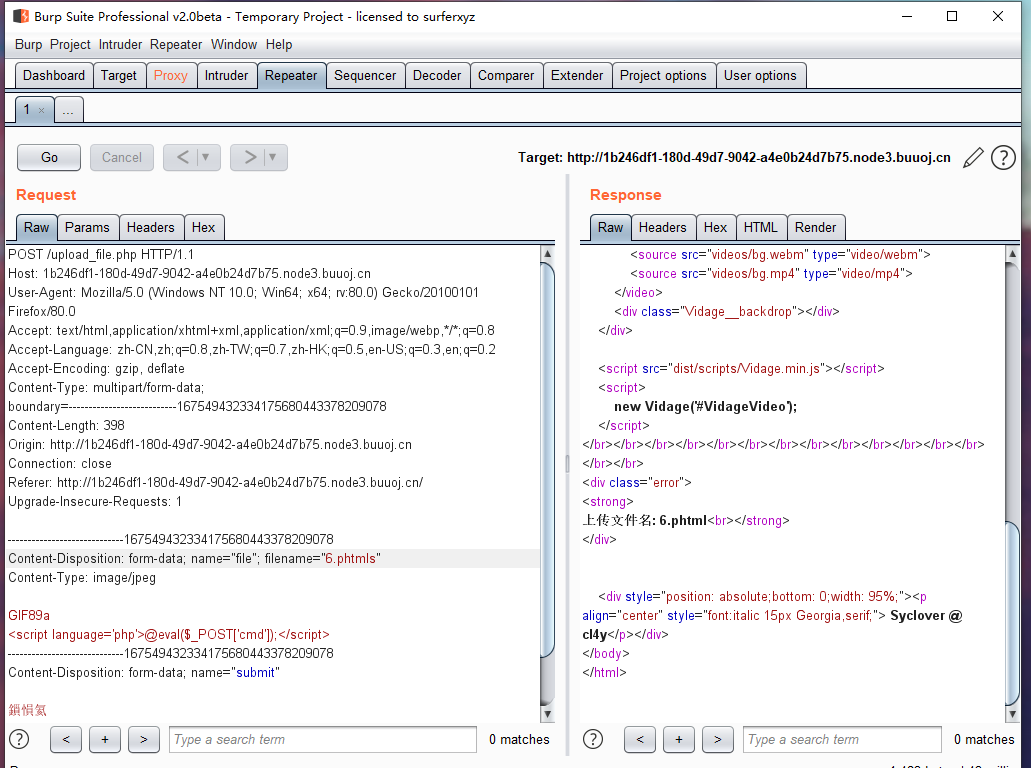
Task: Select Request Raw tab
Action: (36, 228)
